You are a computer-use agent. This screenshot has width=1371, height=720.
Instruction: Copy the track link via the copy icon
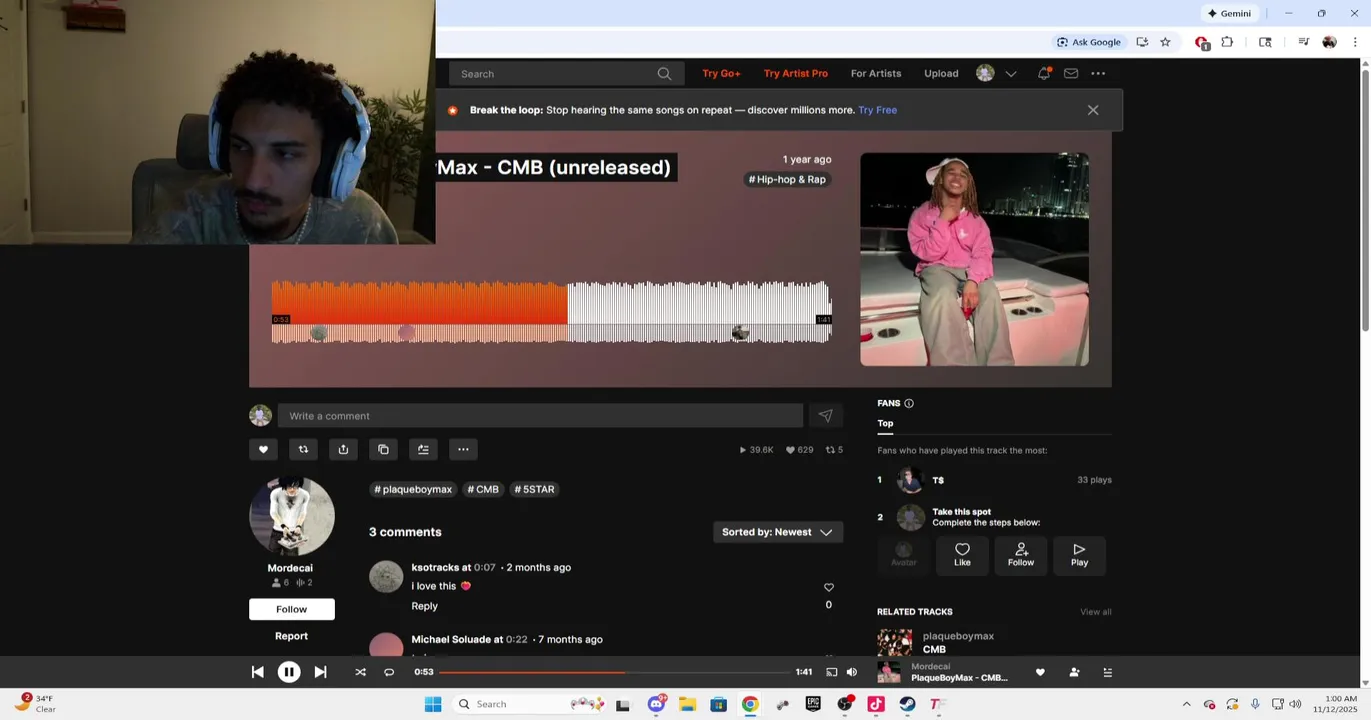tap(383, 450)
